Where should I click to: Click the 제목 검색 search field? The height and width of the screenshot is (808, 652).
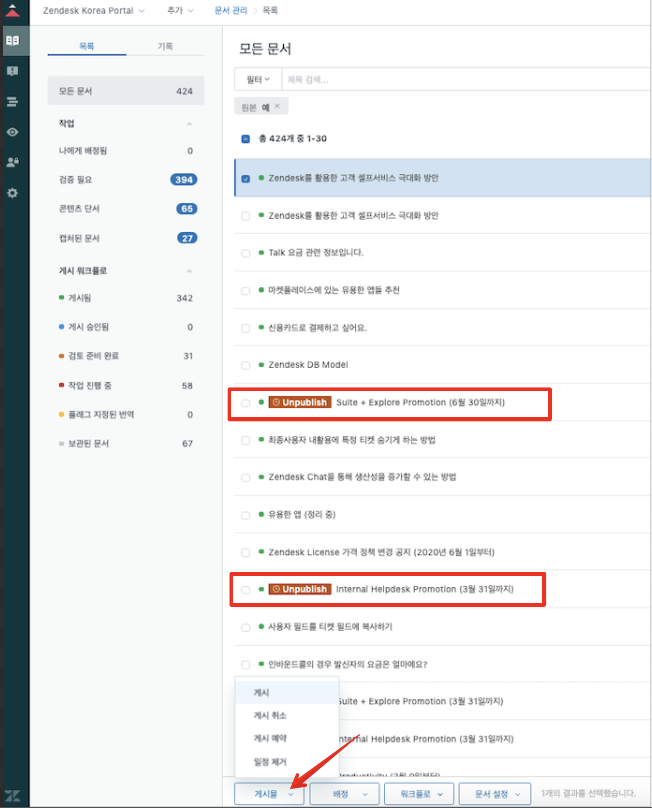[466, 79]
